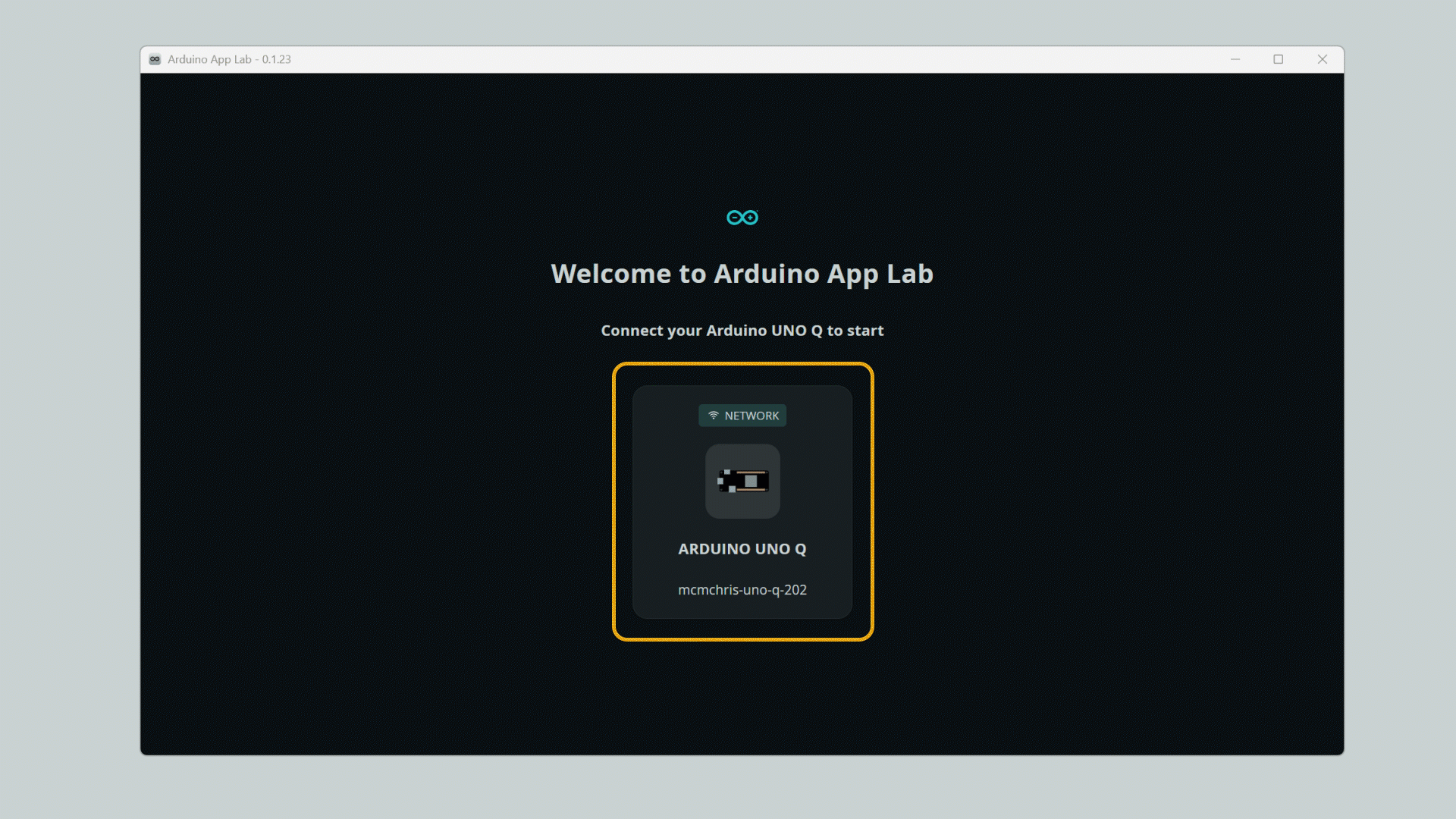Close the Arduino App Lab window
Image resolution: width=1456 pixels, height=819 pixels.
click(1322, 59)
